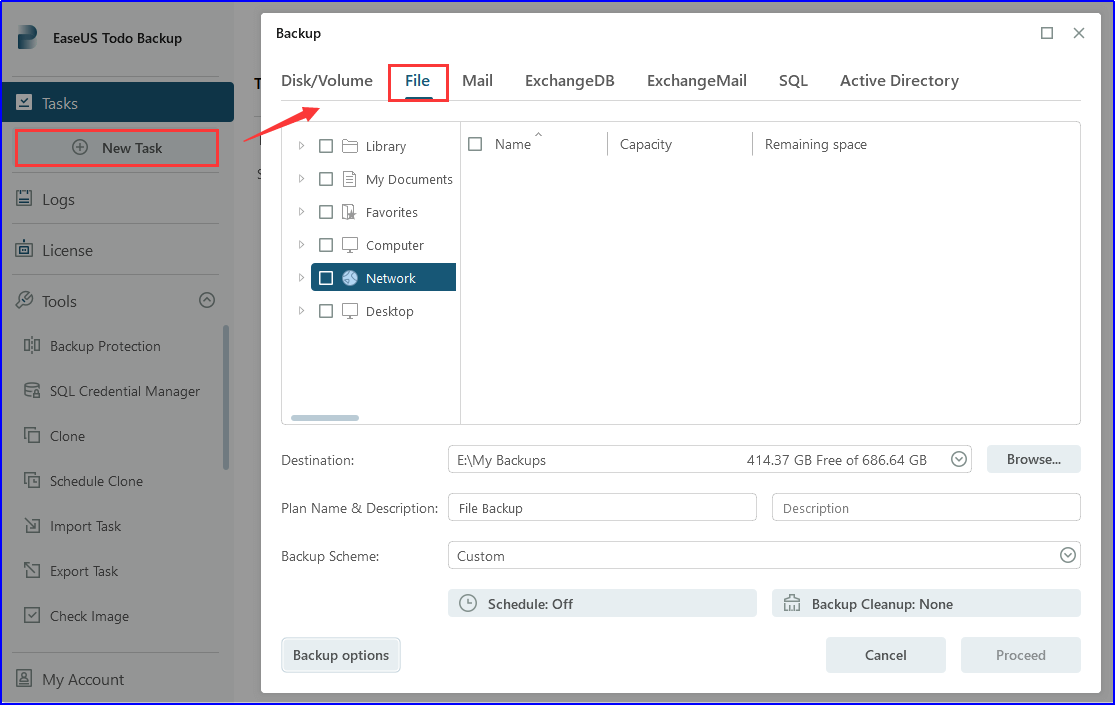Screen dimensions: 1116x706
Task: Select the Schedule Clone icon
Action: 31,481
